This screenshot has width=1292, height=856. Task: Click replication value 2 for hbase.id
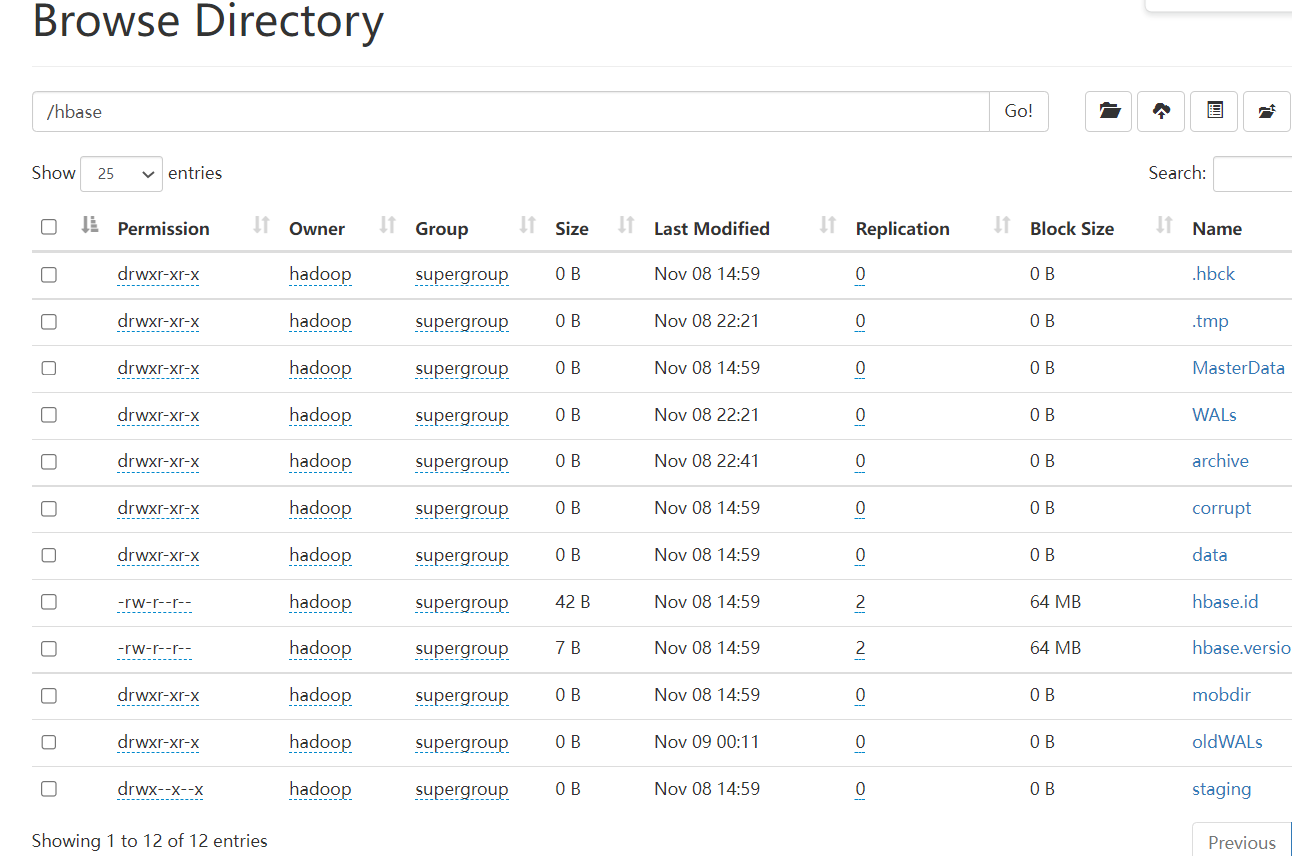click(860, 602)
